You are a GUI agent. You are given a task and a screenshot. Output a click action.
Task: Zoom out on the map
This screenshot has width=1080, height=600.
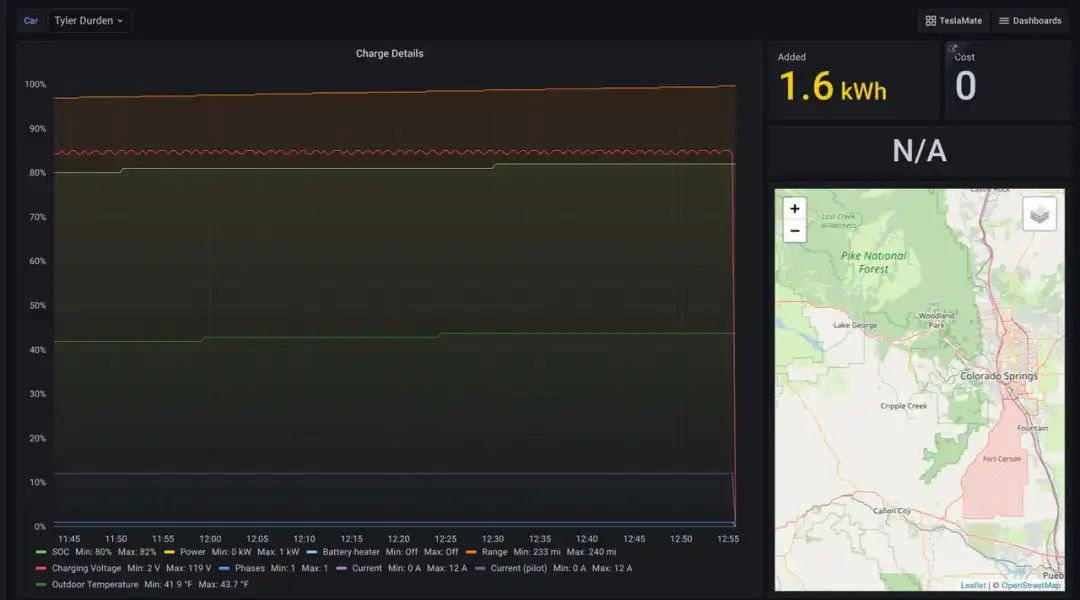click(794, 232)
